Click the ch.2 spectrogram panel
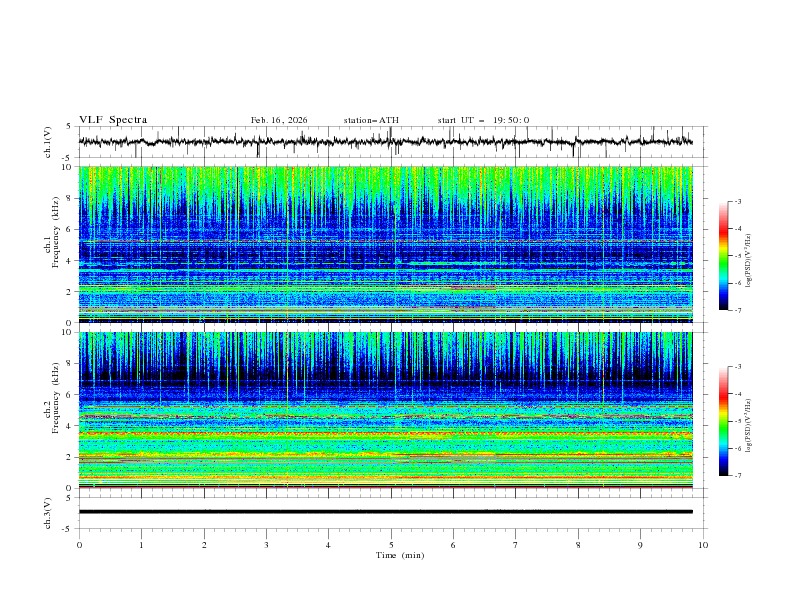This screenshot has height=612, width=792. 385,410
